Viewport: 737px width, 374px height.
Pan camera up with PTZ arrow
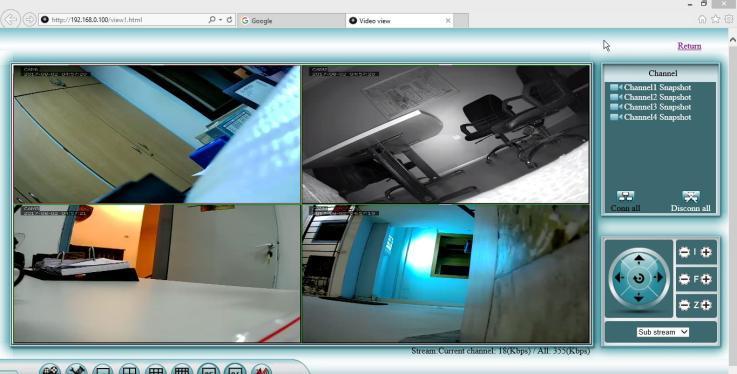pyautogui.click(x=639, y=257)
